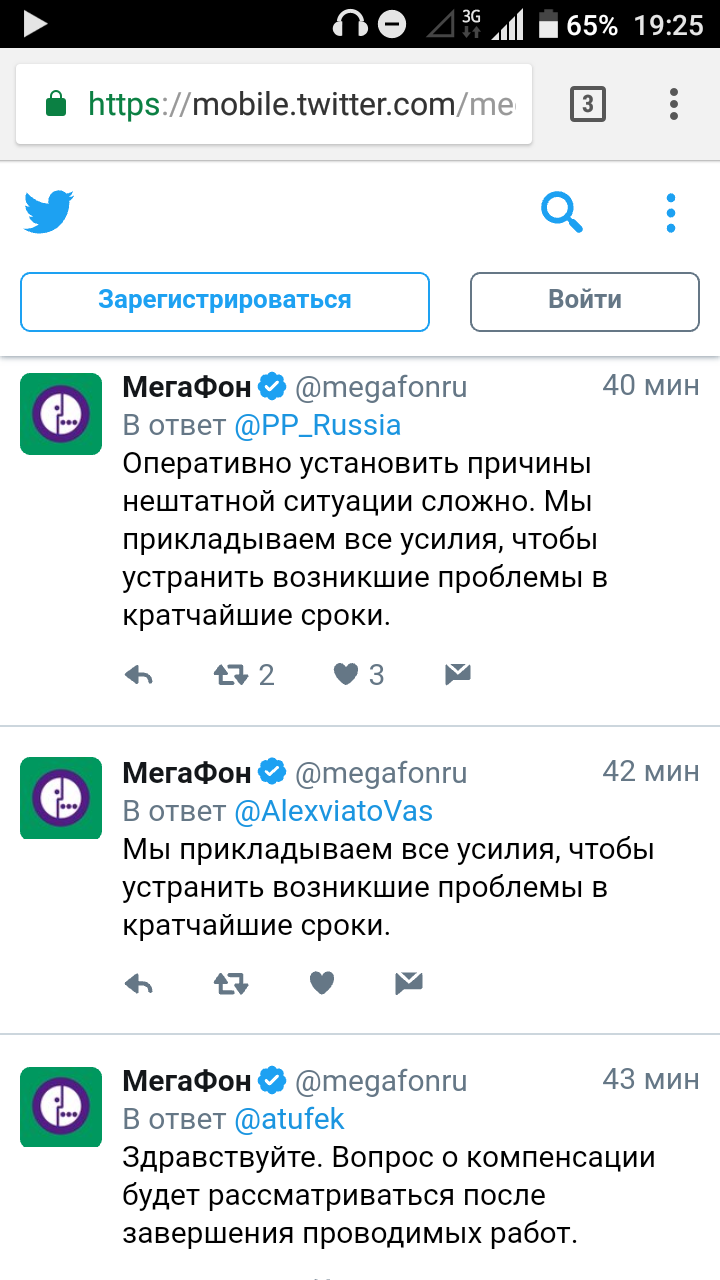The image size is (720, 1280).
Task: Share the @AlexviatoVas reply by message
Action: (409, 984)
